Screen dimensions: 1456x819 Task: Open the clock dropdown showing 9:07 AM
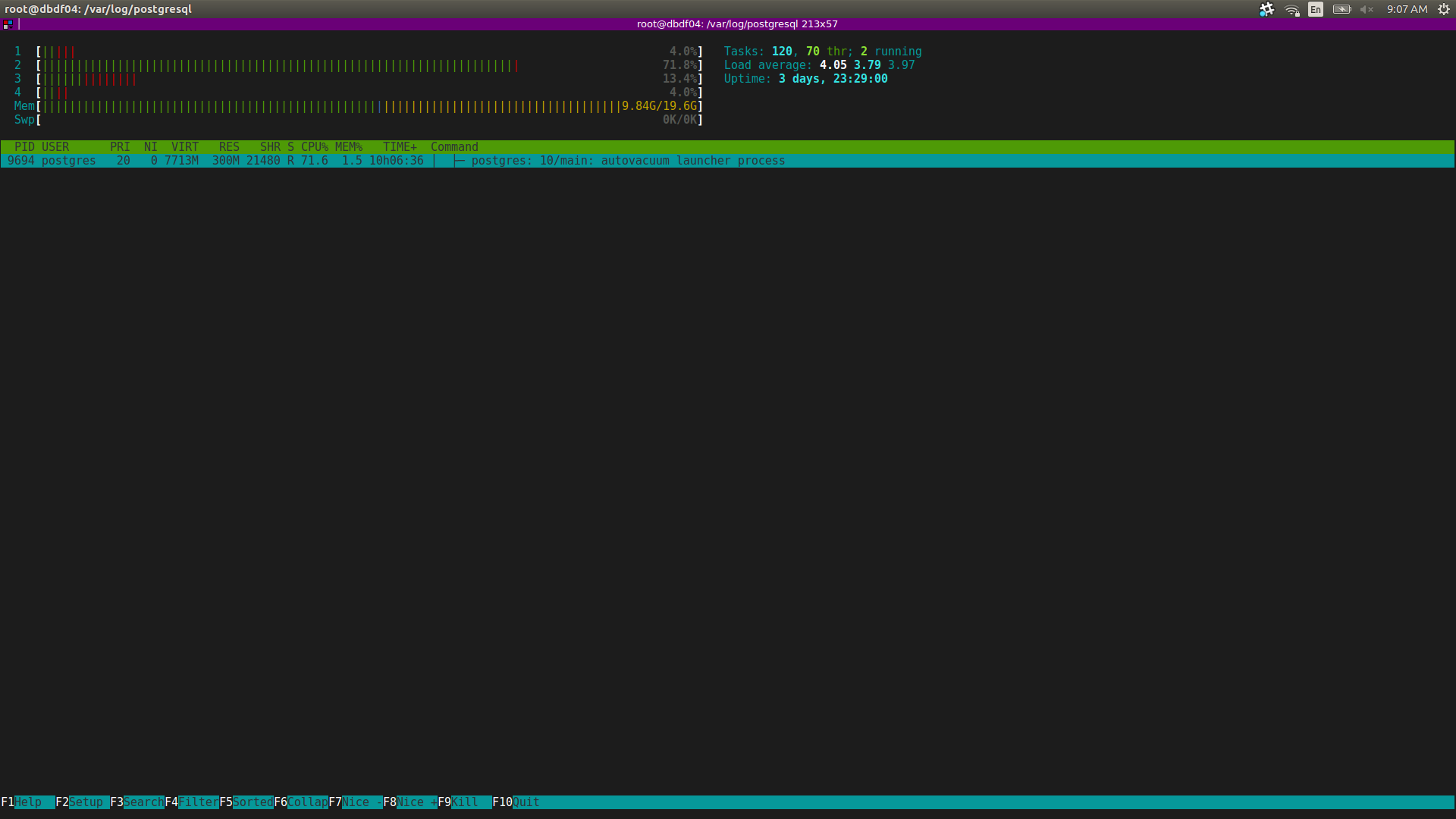tap(1408, 9)
